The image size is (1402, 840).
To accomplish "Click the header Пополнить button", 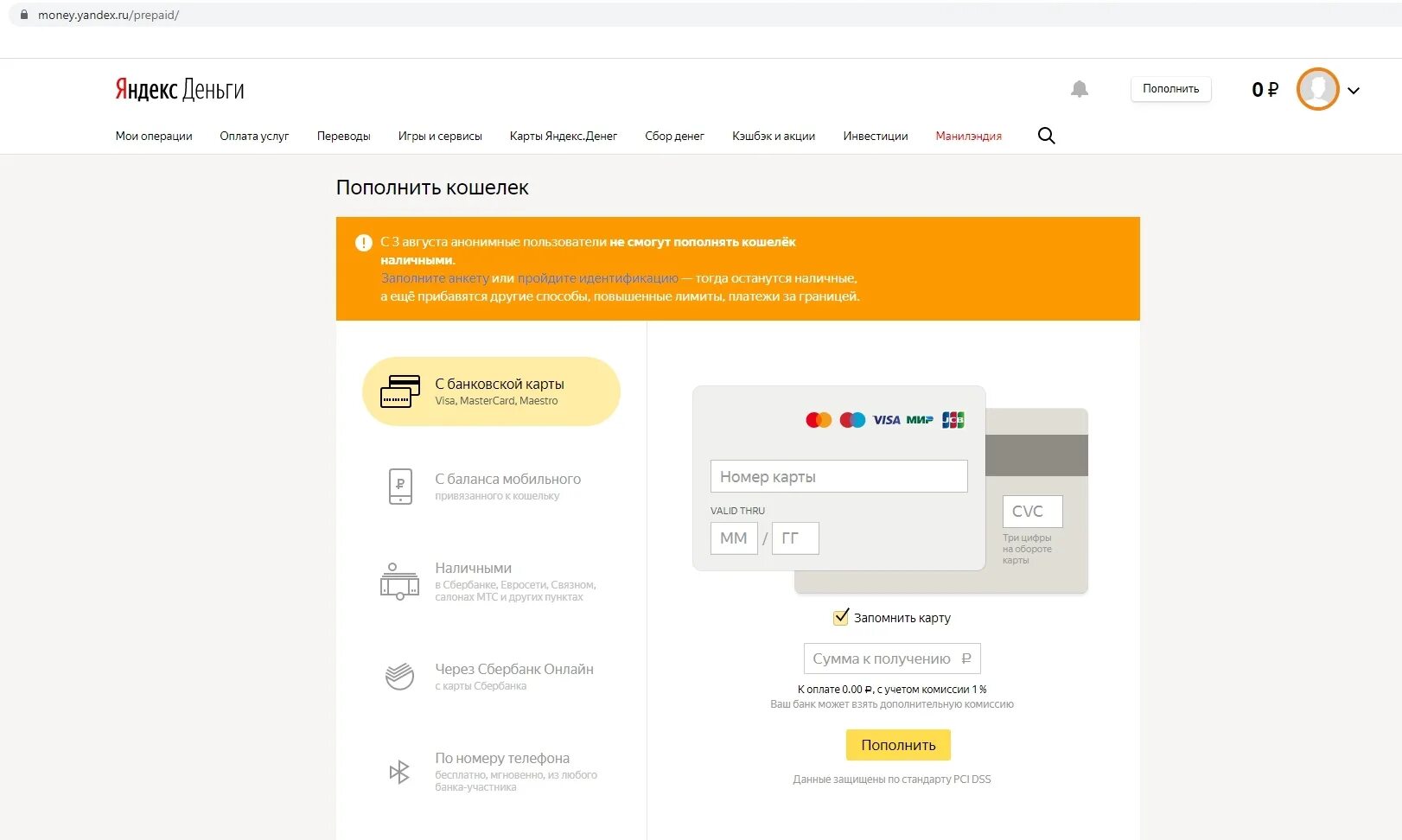I will [x=1171, y=89].
